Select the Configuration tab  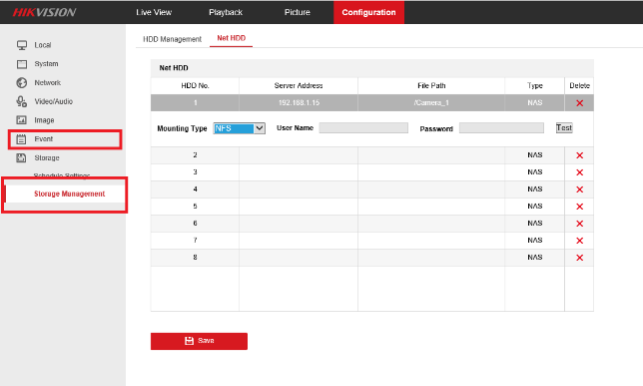(x=369, y=12)
